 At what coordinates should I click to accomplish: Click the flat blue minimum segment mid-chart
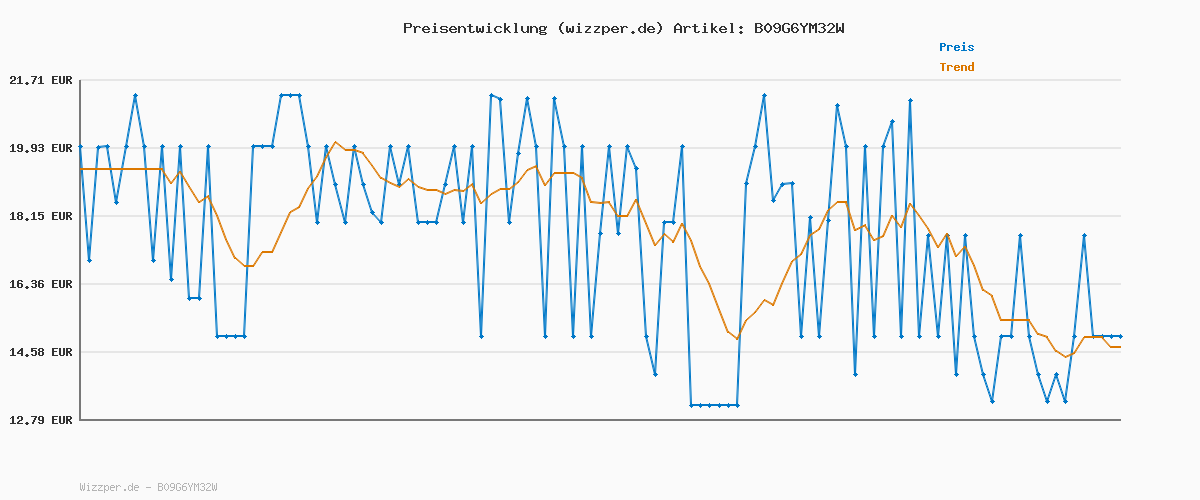pos(714,405)
